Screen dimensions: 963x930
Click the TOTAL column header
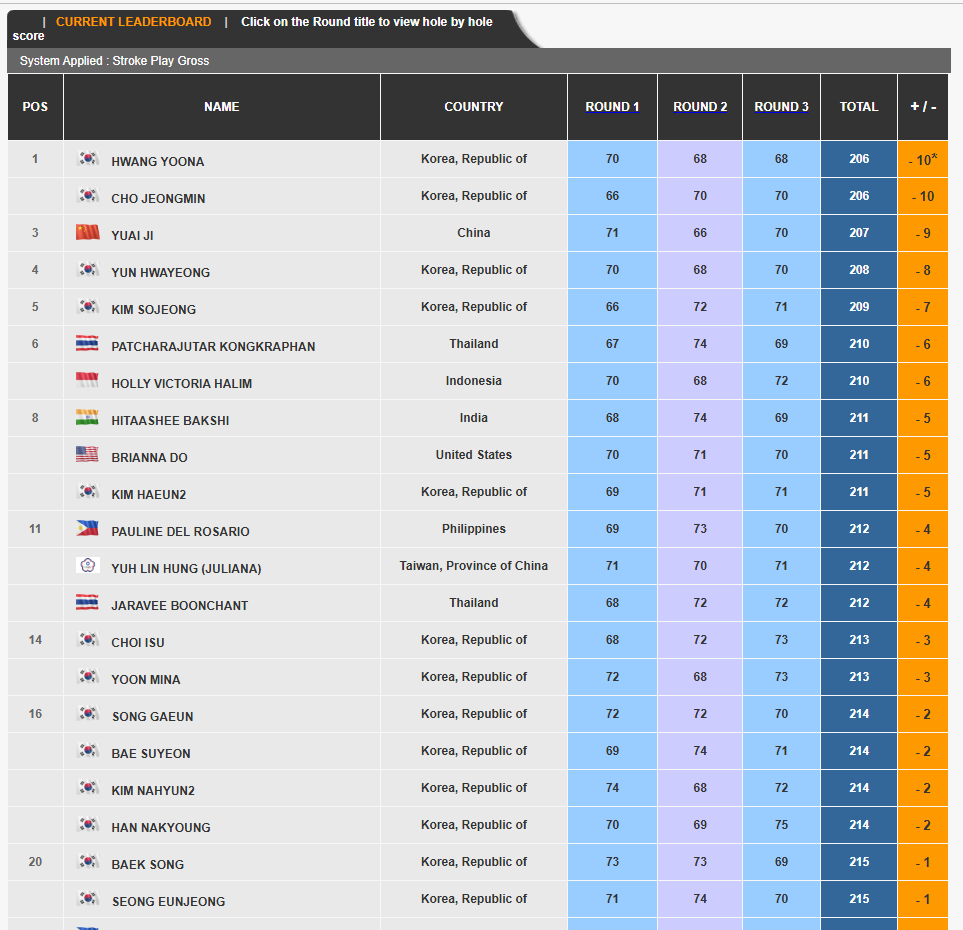[x=859, y=107]
